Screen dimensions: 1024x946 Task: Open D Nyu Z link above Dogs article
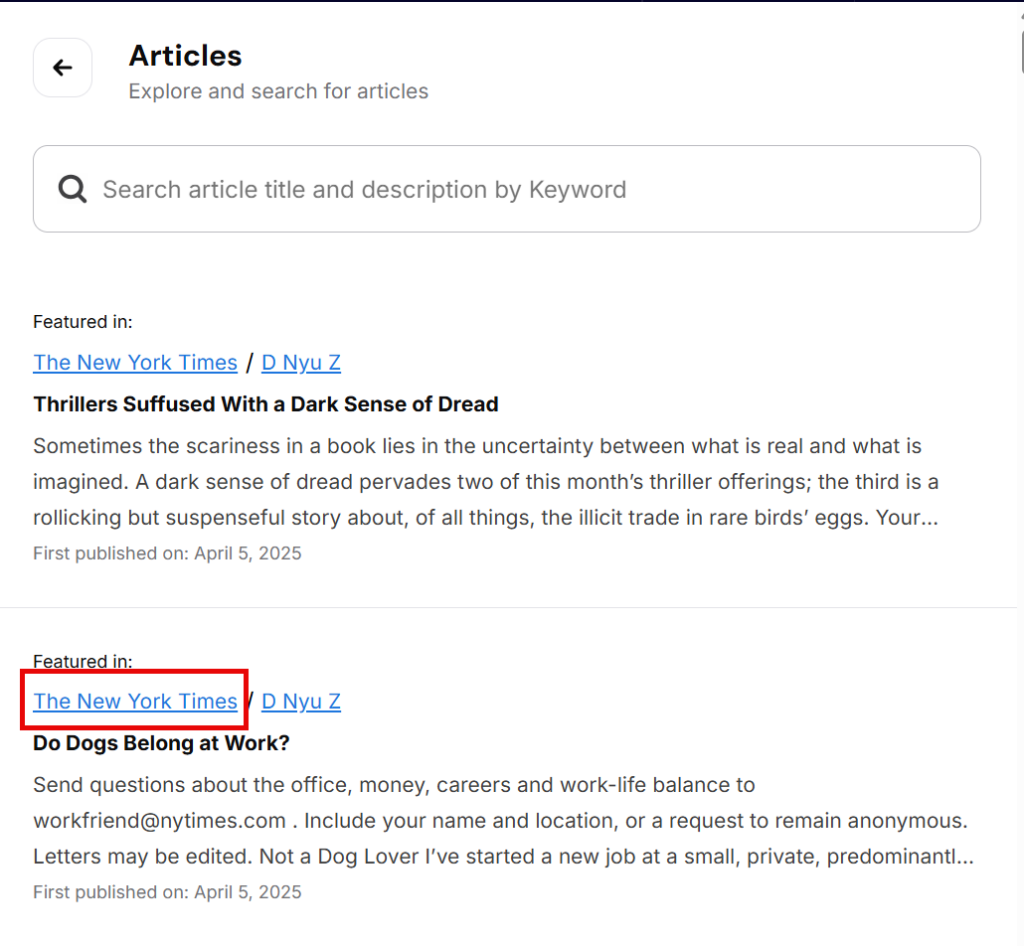tap(301, 701)
